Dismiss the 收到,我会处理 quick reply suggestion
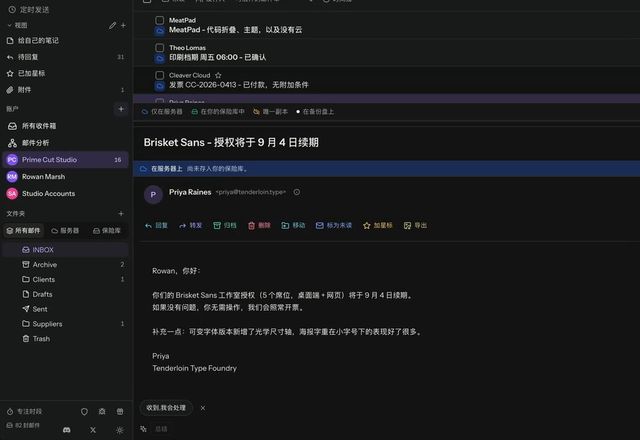This screenshot has height=440, width=640. pyautogui.click(x=203, y=408)
